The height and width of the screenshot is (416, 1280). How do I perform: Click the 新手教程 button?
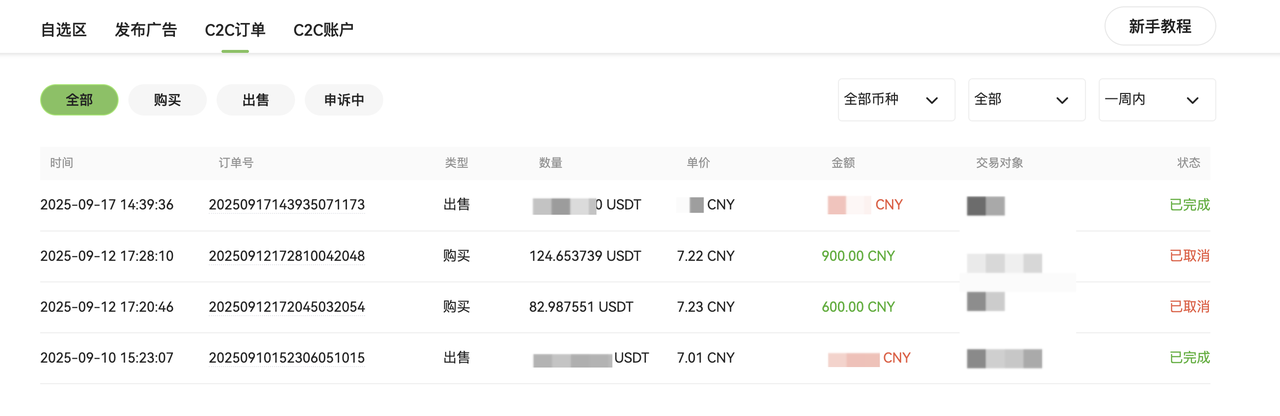(x=1159, y=27)
